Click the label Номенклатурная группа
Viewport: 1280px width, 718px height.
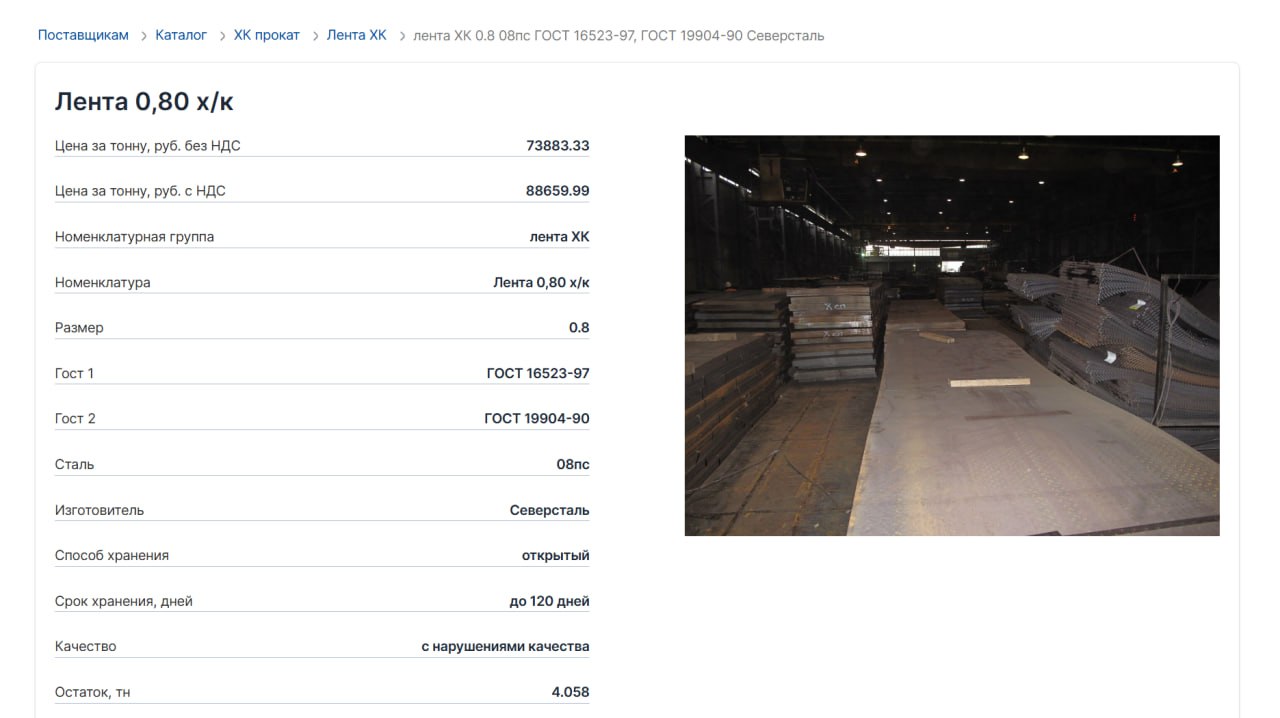(x=135, y=237)
